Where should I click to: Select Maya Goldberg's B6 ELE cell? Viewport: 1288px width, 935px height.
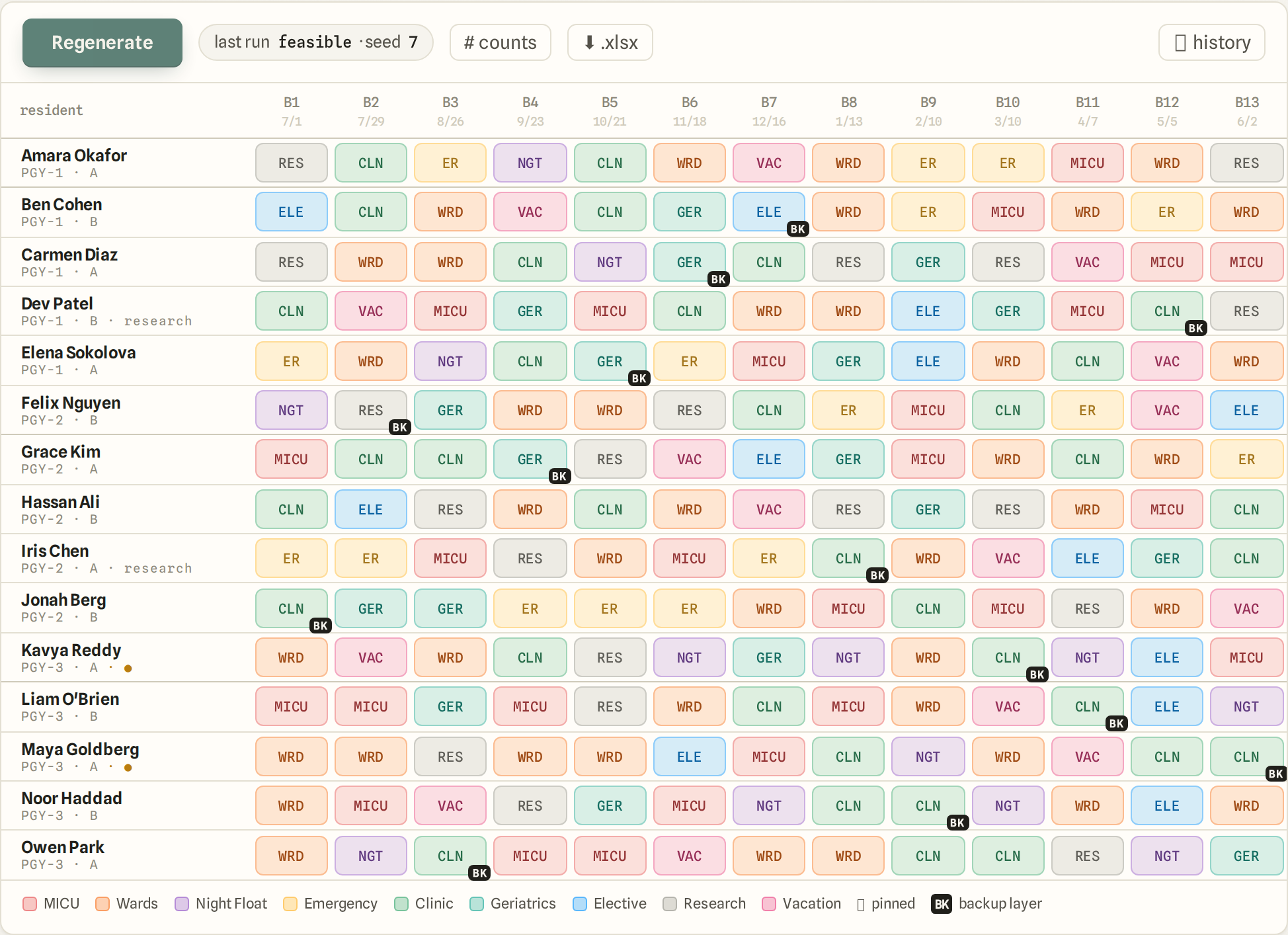pyautogui.click(x=690, y=757)
